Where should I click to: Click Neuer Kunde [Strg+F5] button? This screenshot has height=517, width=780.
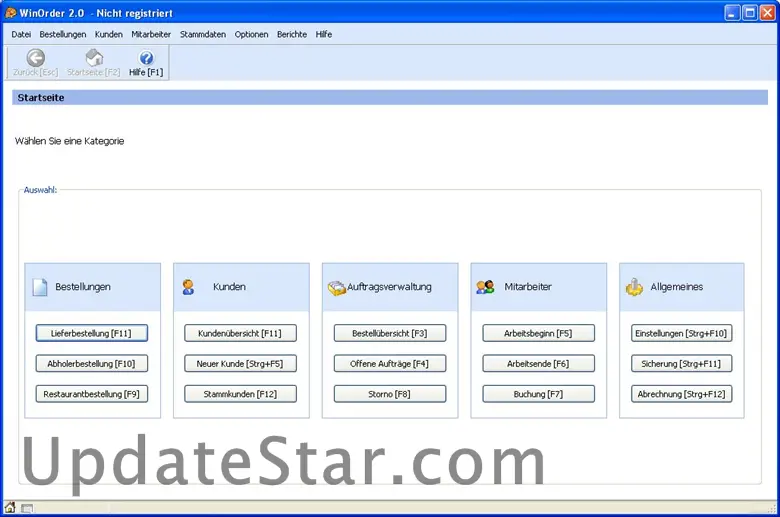(240, 364)
